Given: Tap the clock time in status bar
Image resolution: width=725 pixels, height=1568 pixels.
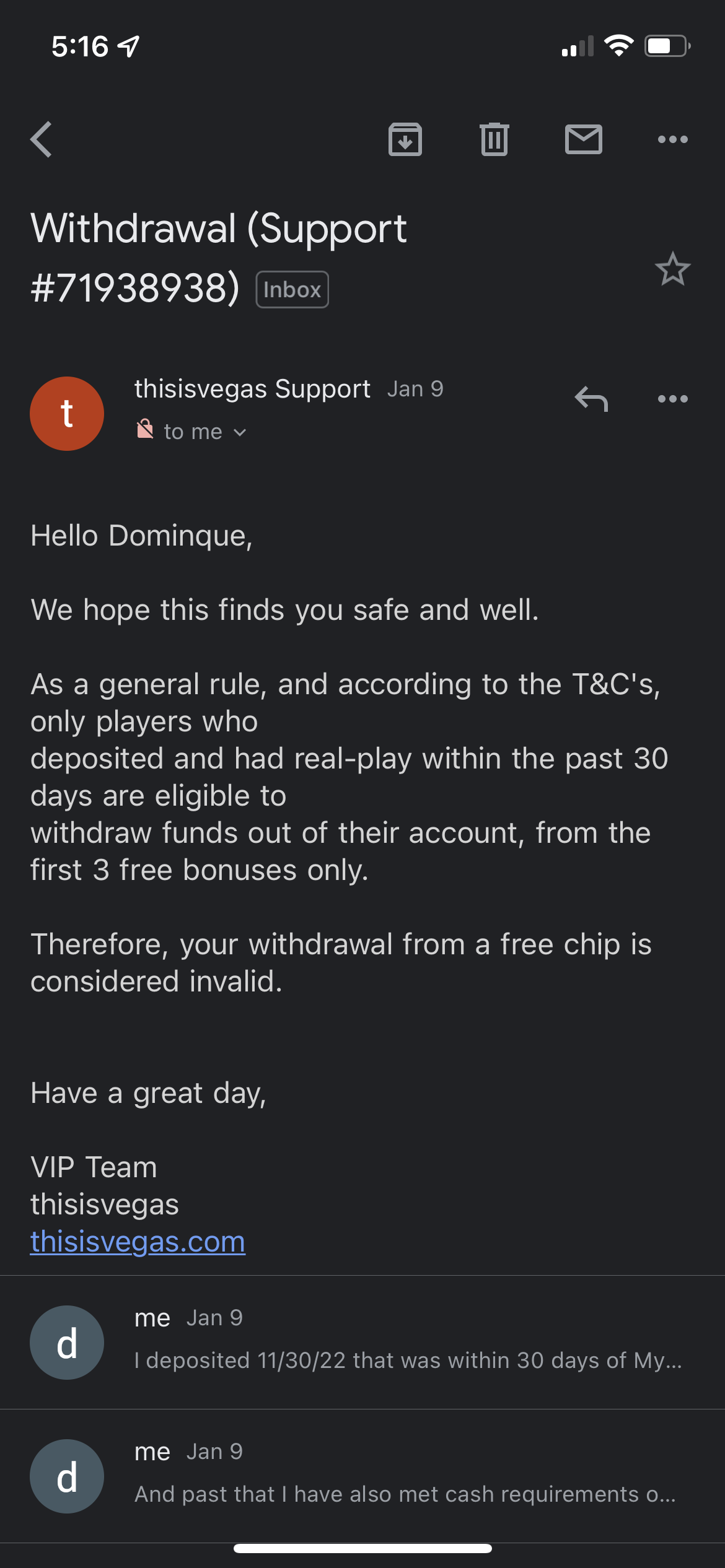Looking at the screenshot, I should [x=80, y=46].
